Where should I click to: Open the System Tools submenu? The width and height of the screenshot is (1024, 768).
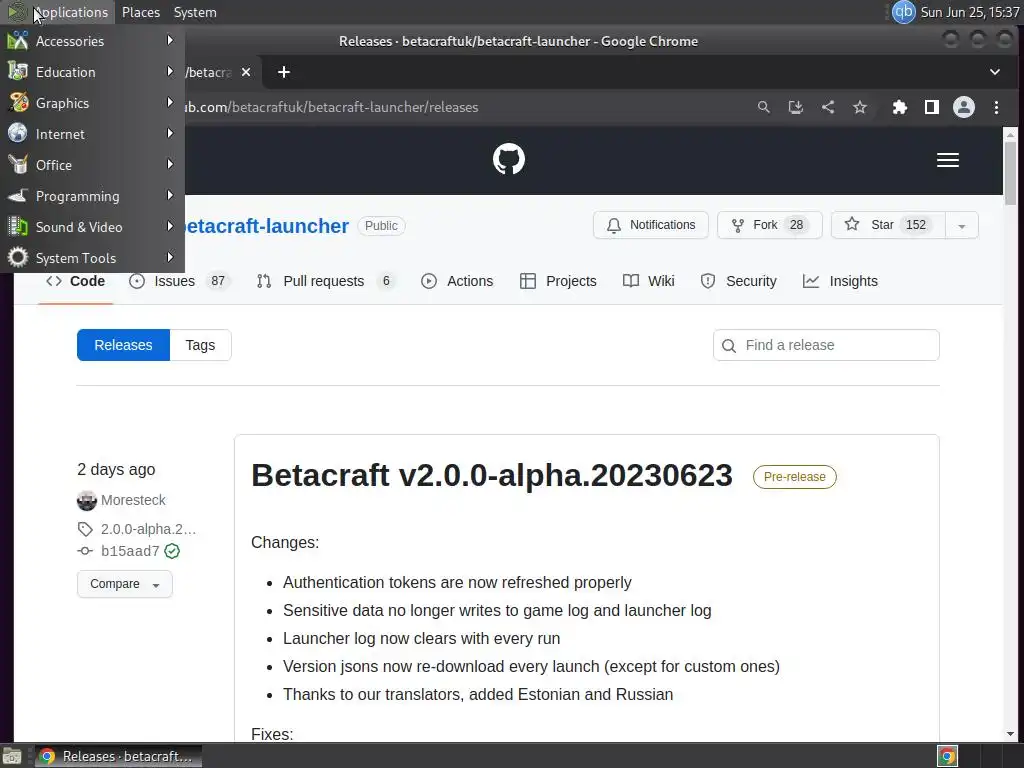[92, 258]
